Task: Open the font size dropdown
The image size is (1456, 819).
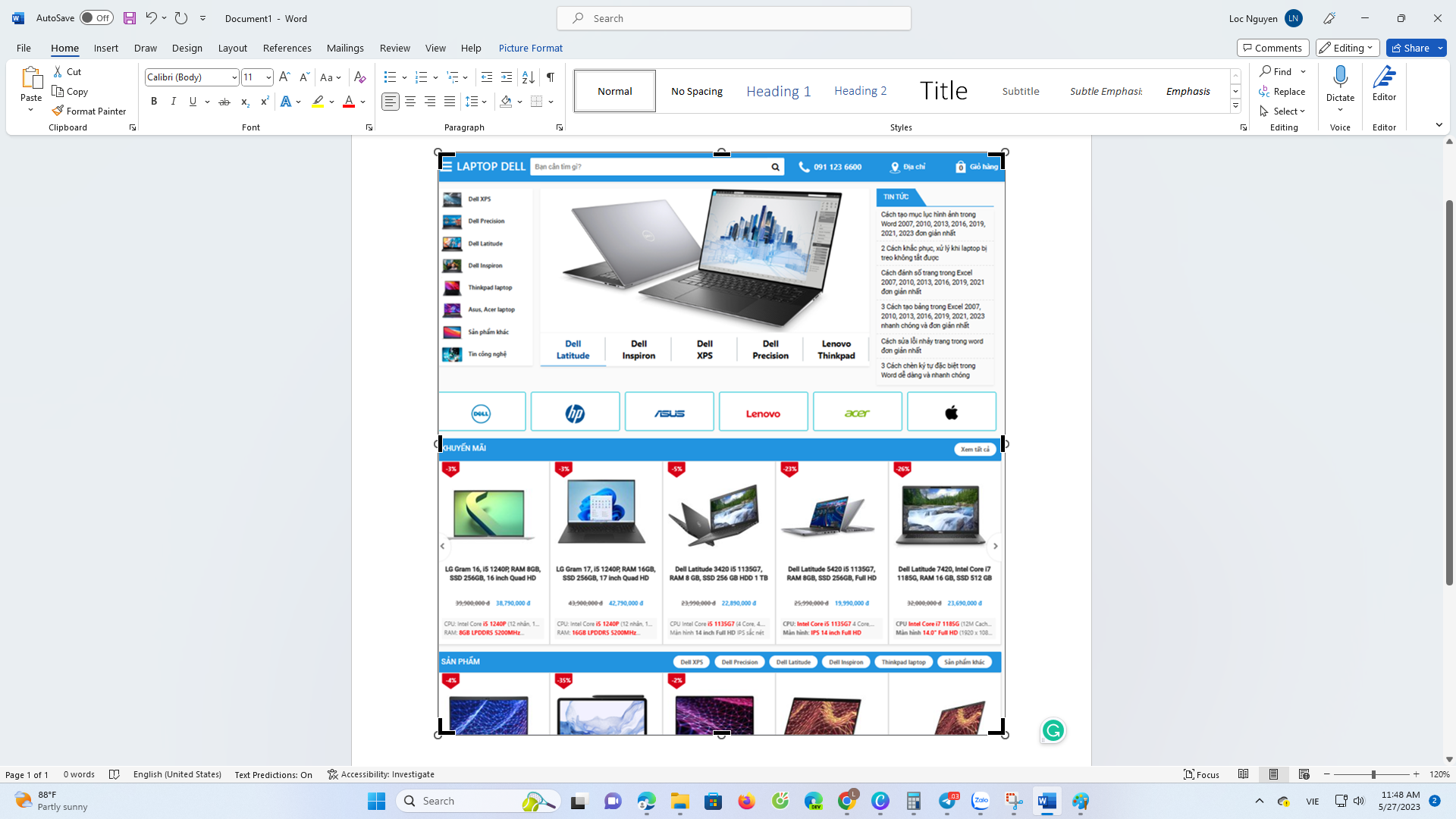Action: pyautogui.click(x=268, y=77)
